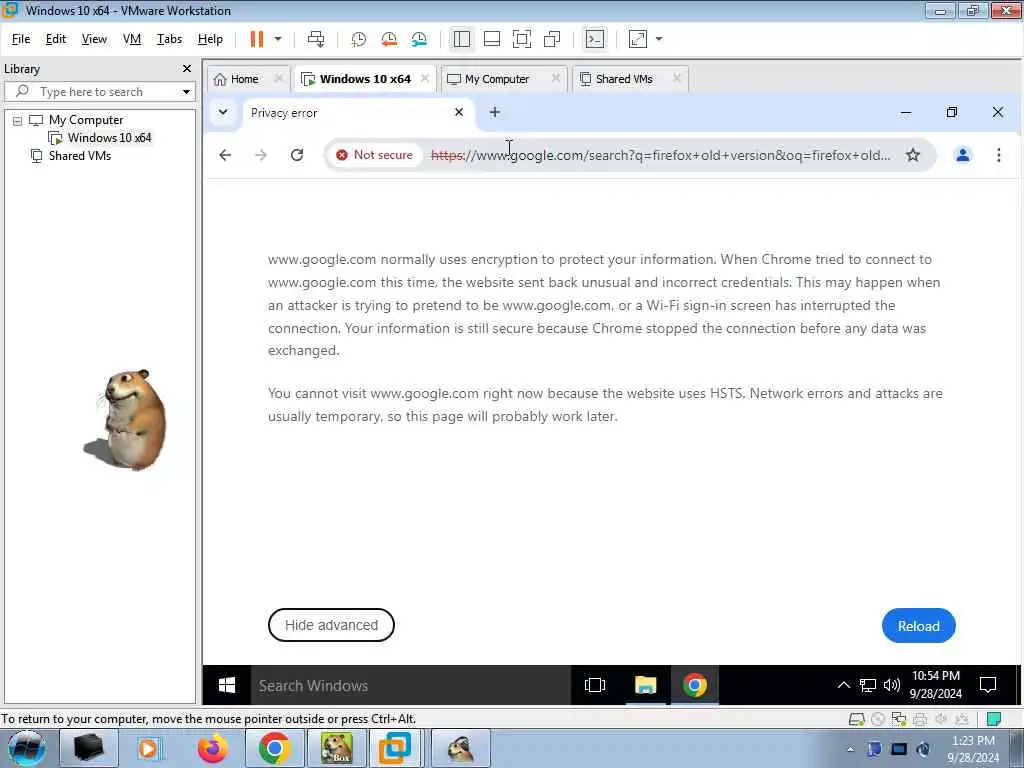This screenshot has height=768, width=1024.
Task: Open a new Chrome tab
Action: pyautogui.click(x=495, y=112)
